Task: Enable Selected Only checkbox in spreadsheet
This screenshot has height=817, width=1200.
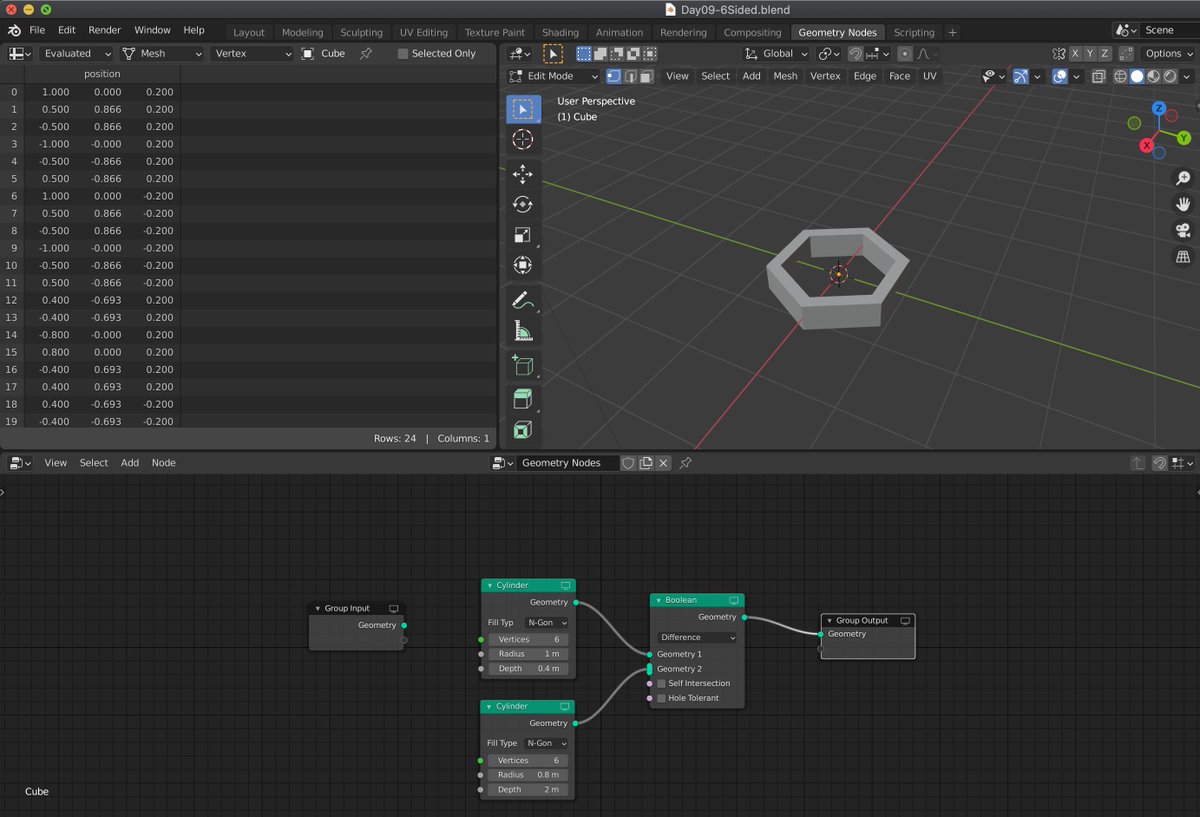Action: coord(403,54)
